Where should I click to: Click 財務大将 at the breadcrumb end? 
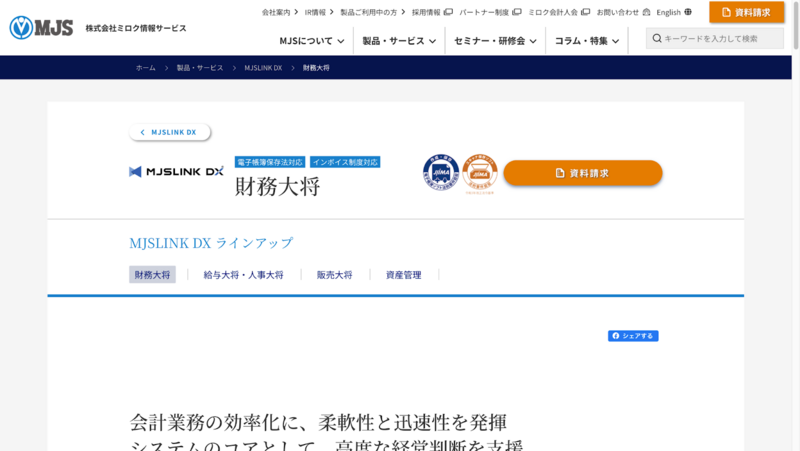(x=316, y=67)
